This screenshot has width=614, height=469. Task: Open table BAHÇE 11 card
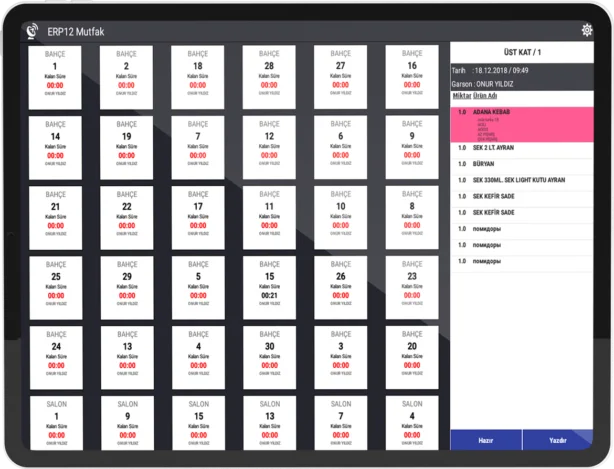tap(269, 217)
